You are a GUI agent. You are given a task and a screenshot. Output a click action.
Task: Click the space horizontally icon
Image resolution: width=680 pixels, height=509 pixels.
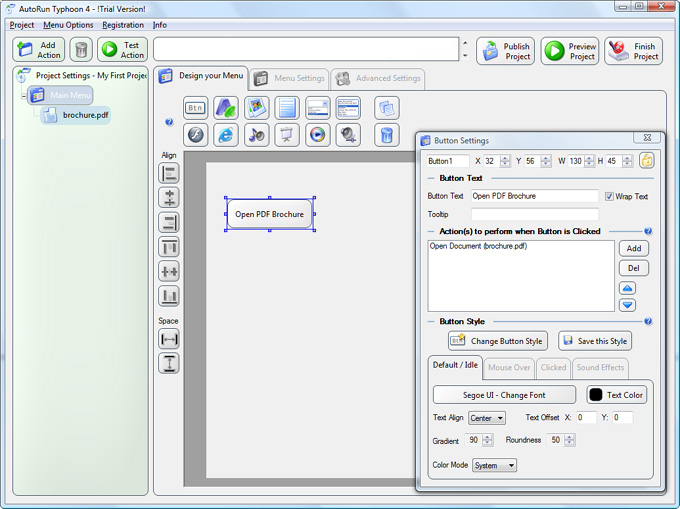click(169, 339)
